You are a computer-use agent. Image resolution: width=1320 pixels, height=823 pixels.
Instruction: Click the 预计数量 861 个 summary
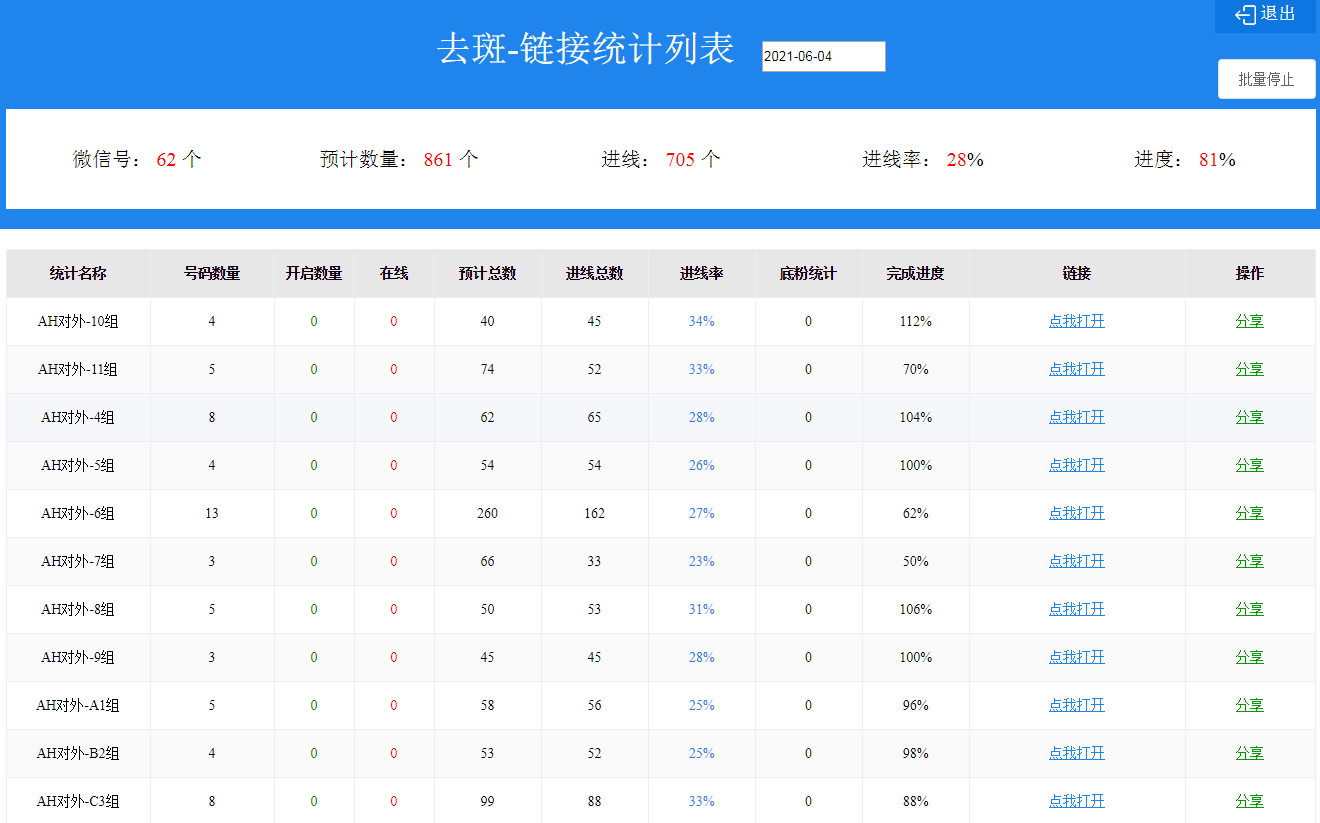coord(399,159)
